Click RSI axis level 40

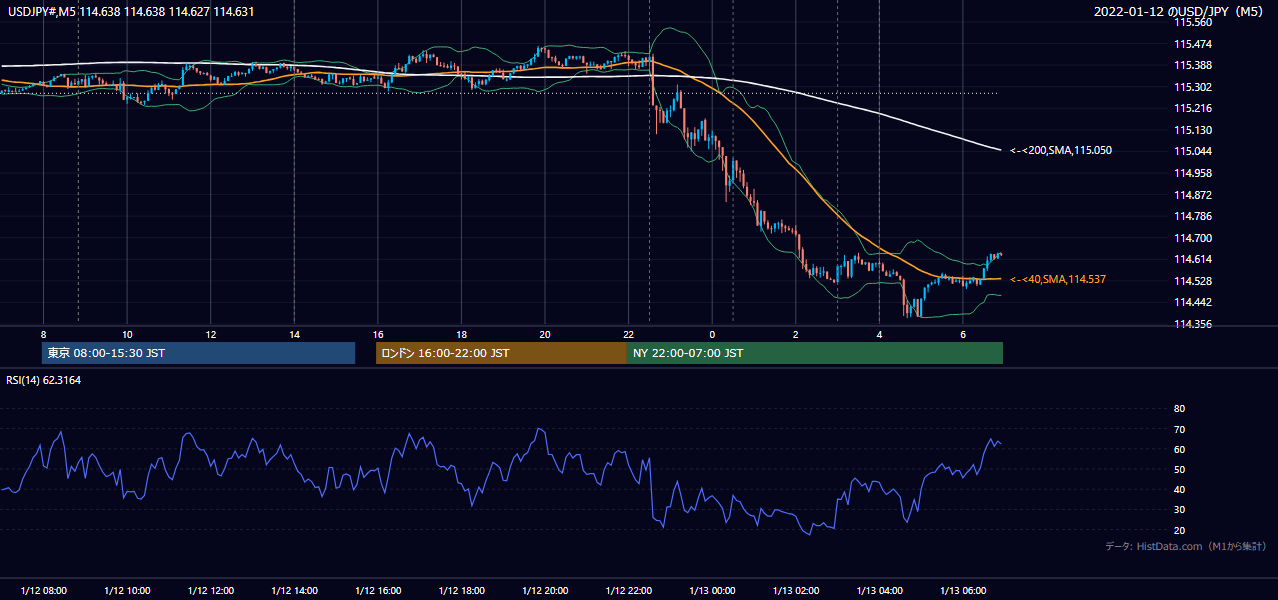pos(1179,490)
